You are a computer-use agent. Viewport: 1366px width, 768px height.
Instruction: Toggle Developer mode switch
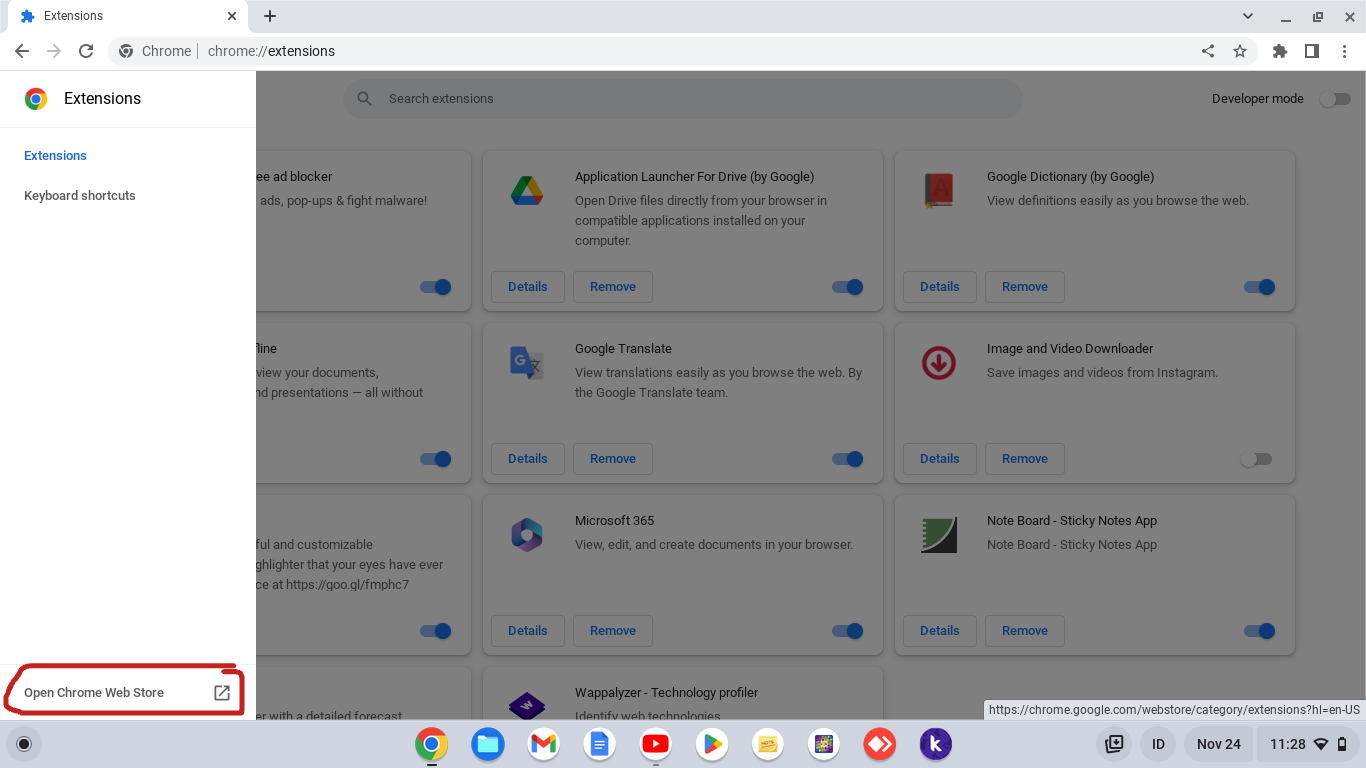(x=1335, y=99)
